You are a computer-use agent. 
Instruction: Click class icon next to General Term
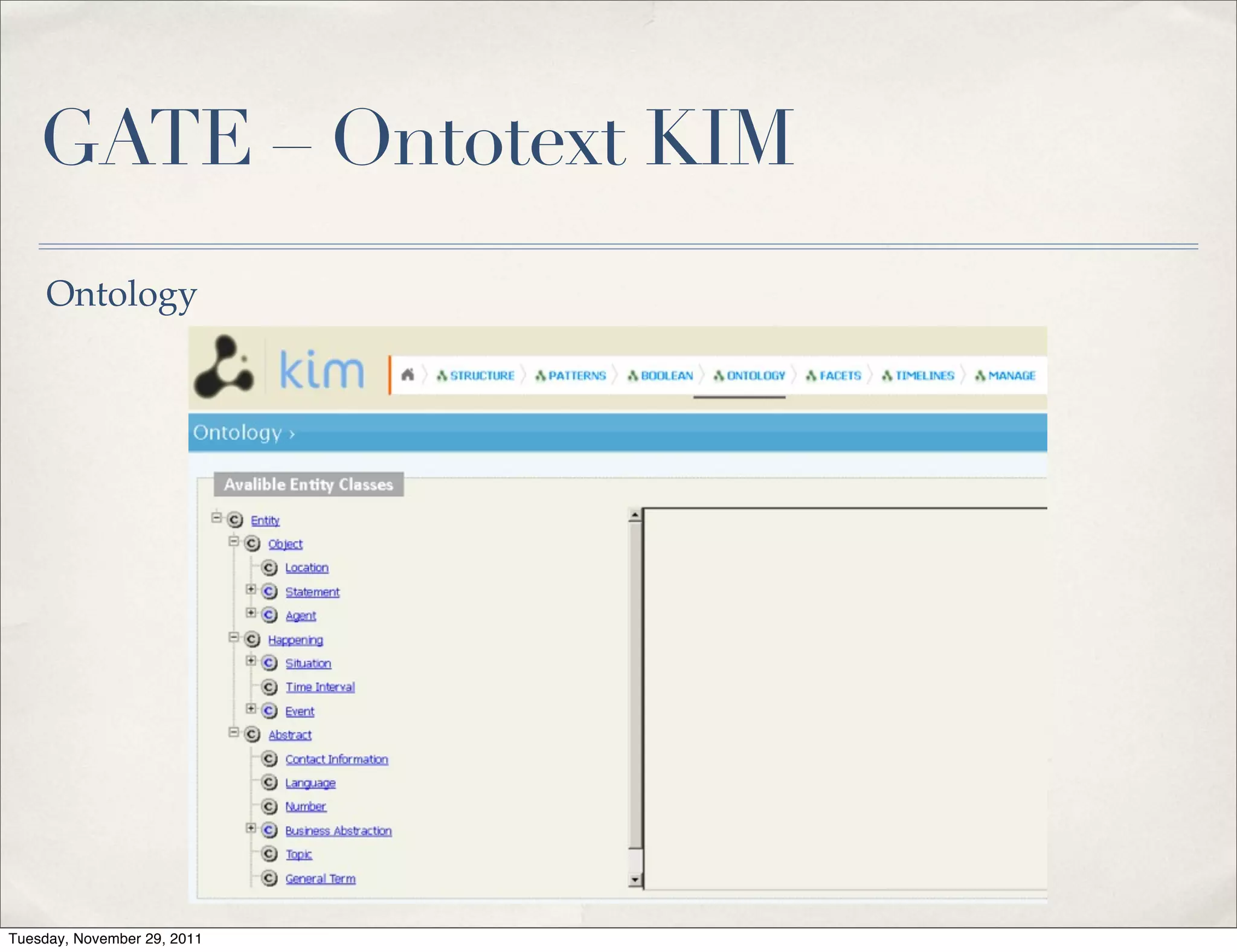pos(269,878)
